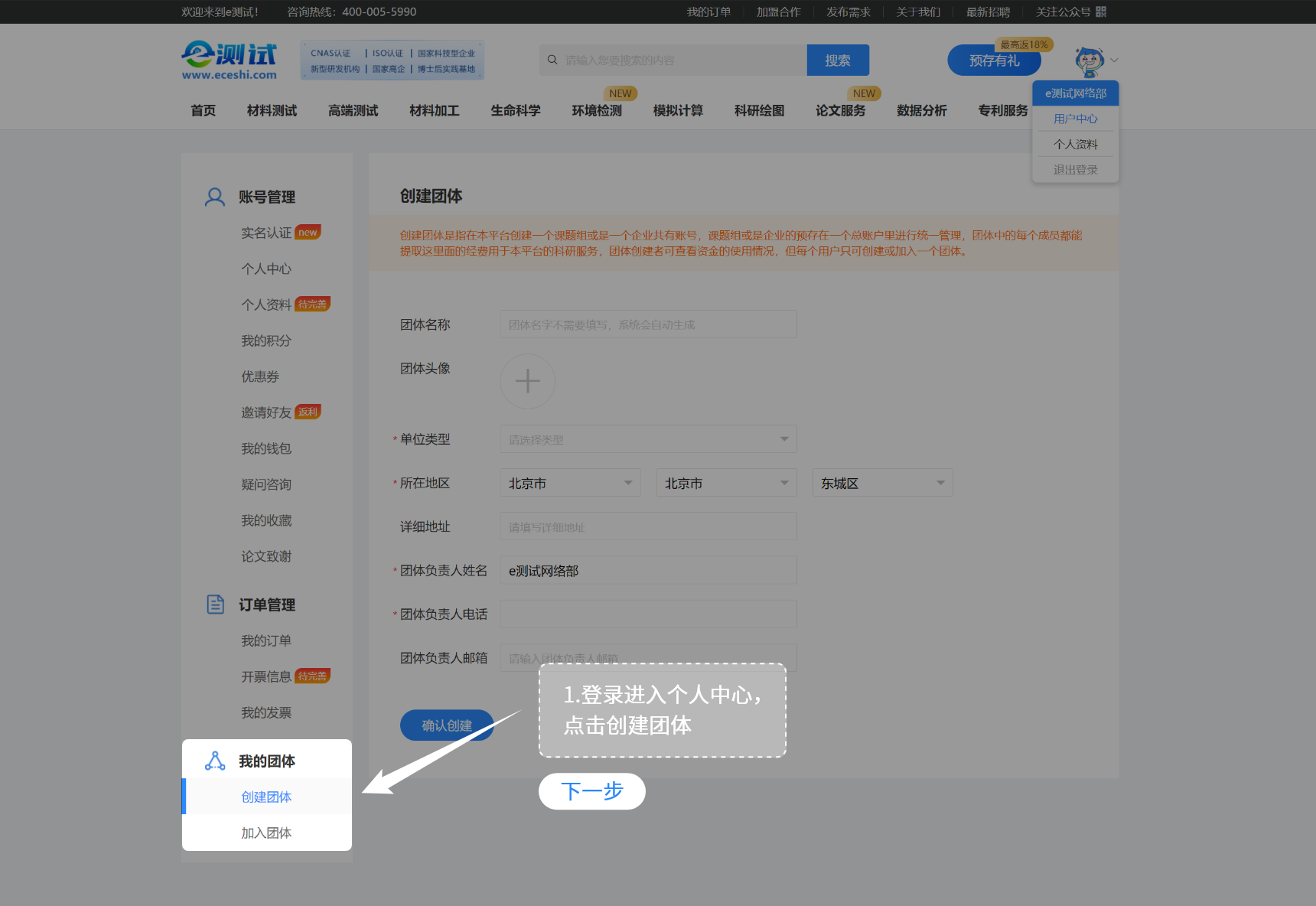The image size is (1316, 906).
Task: Click the search magnifier icon
Action: (x=552, y=60)
